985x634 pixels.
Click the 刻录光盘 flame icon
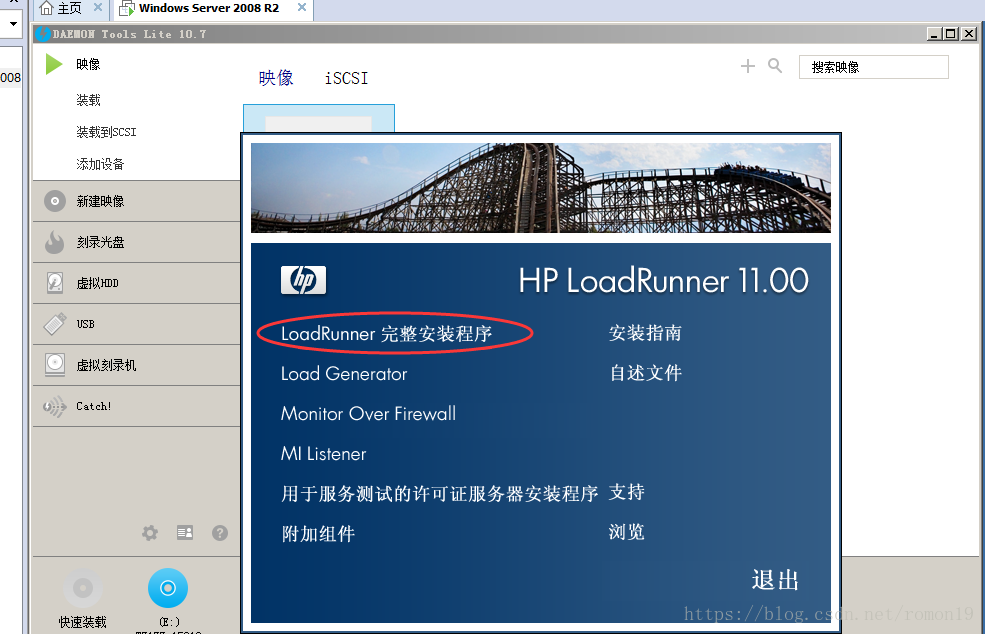click(x=55, y=242)
